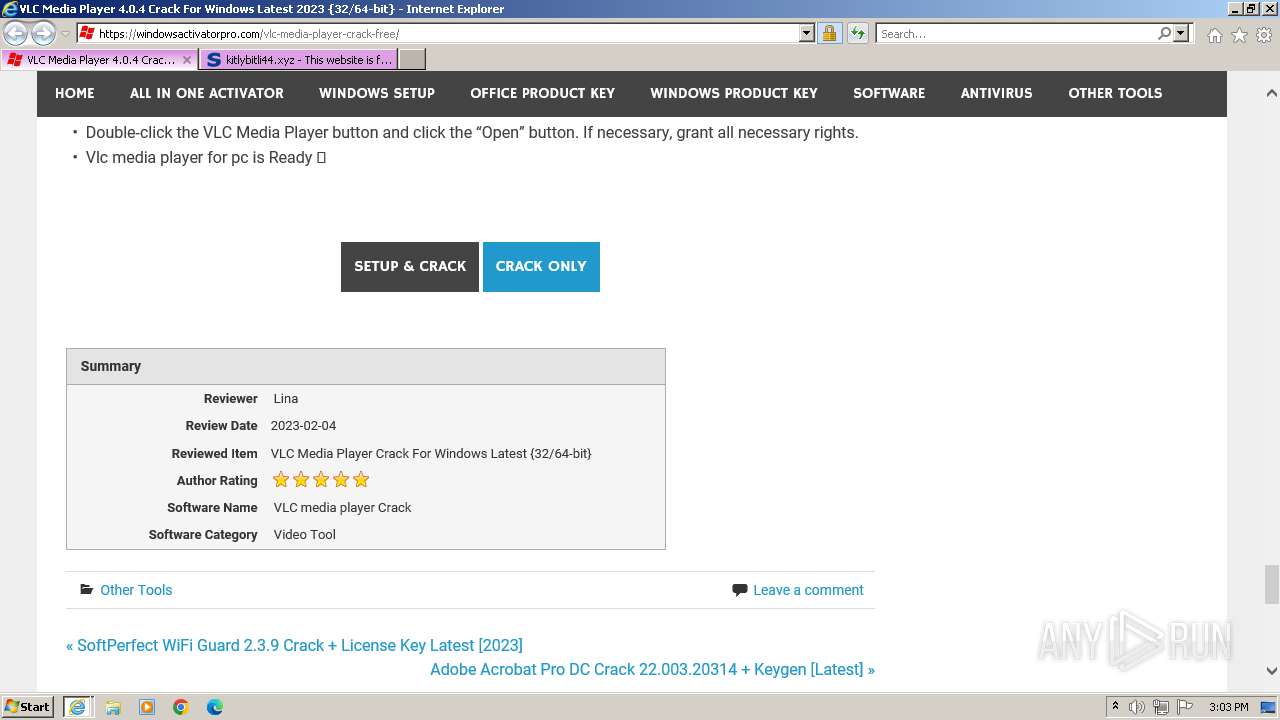Open ANTIVIRUS menu item

click(997, 93)
